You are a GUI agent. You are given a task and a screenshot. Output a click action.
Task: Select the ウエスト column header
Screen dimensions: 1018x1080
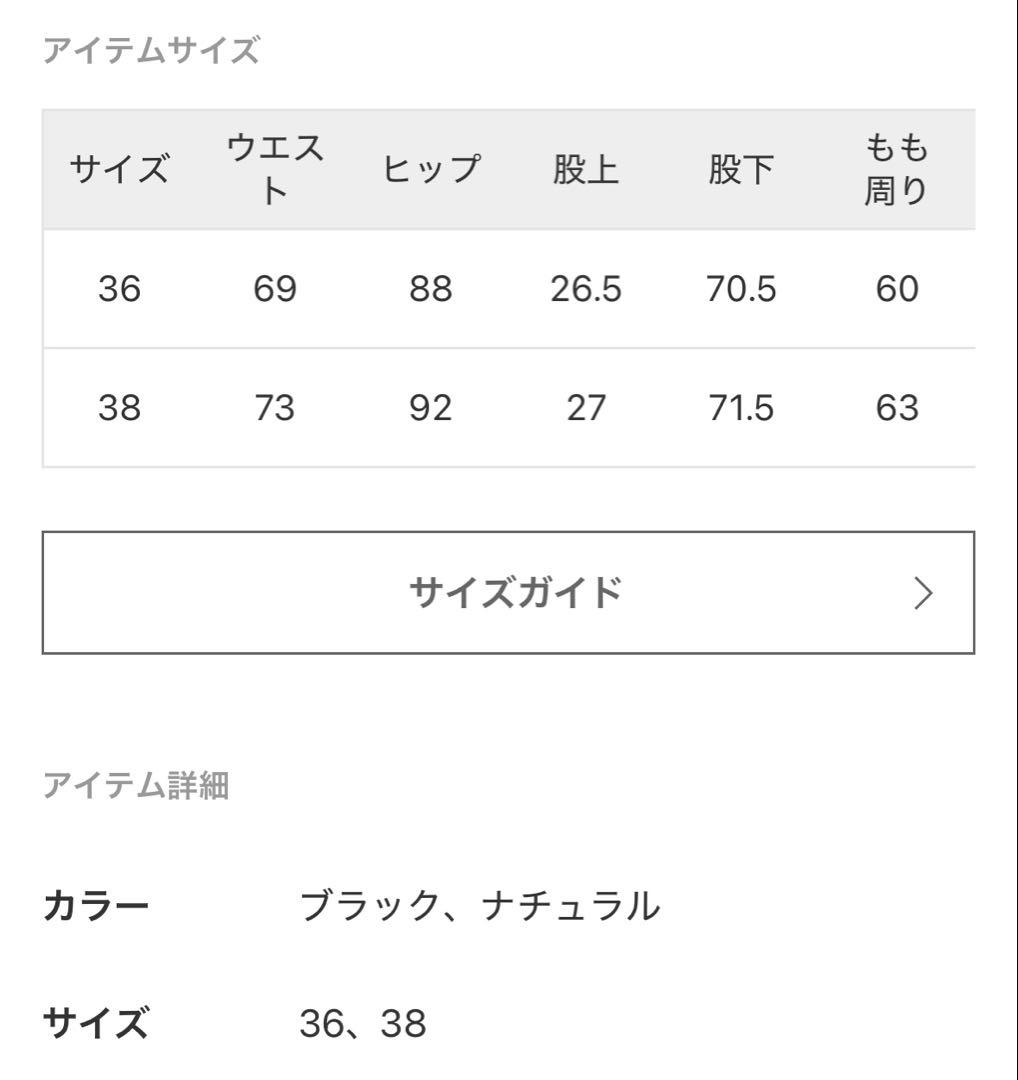pyautogui.click(x=274, y=168)
